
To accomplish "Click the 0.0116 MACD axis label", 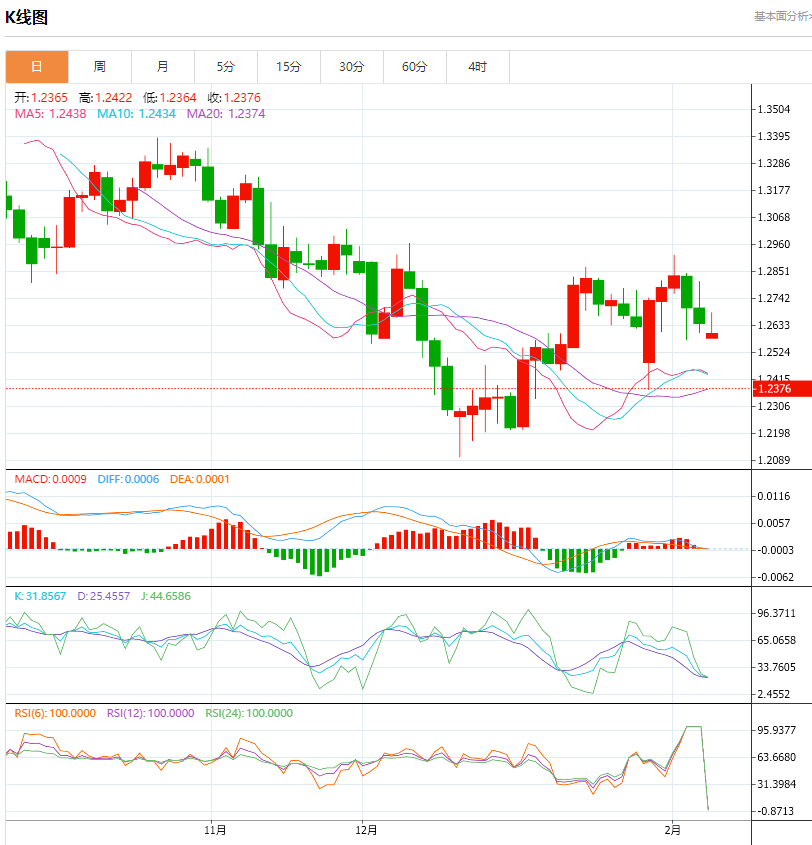I will [x=774, y=496].
